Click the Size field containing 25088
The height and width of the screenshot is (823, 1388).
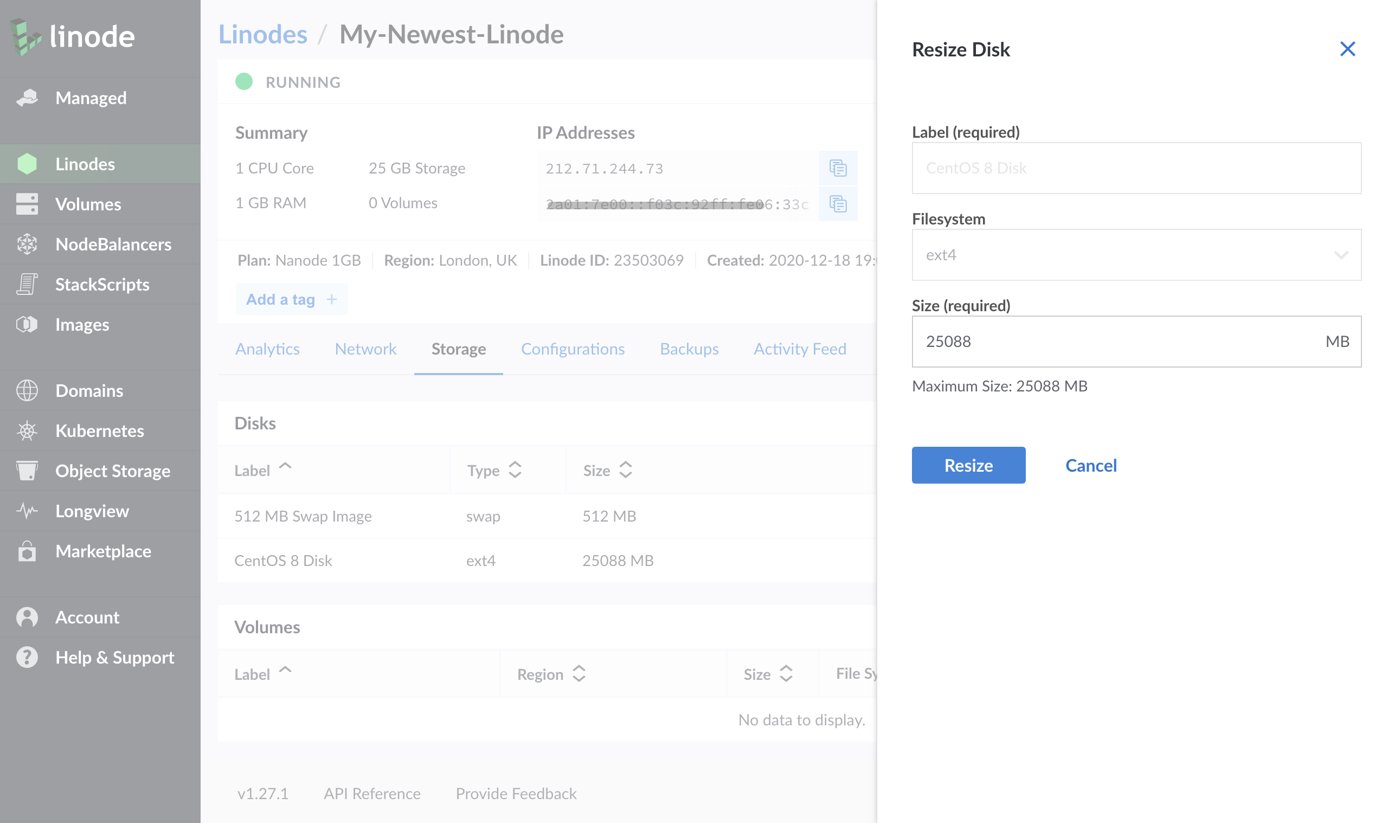point(1136,341)
